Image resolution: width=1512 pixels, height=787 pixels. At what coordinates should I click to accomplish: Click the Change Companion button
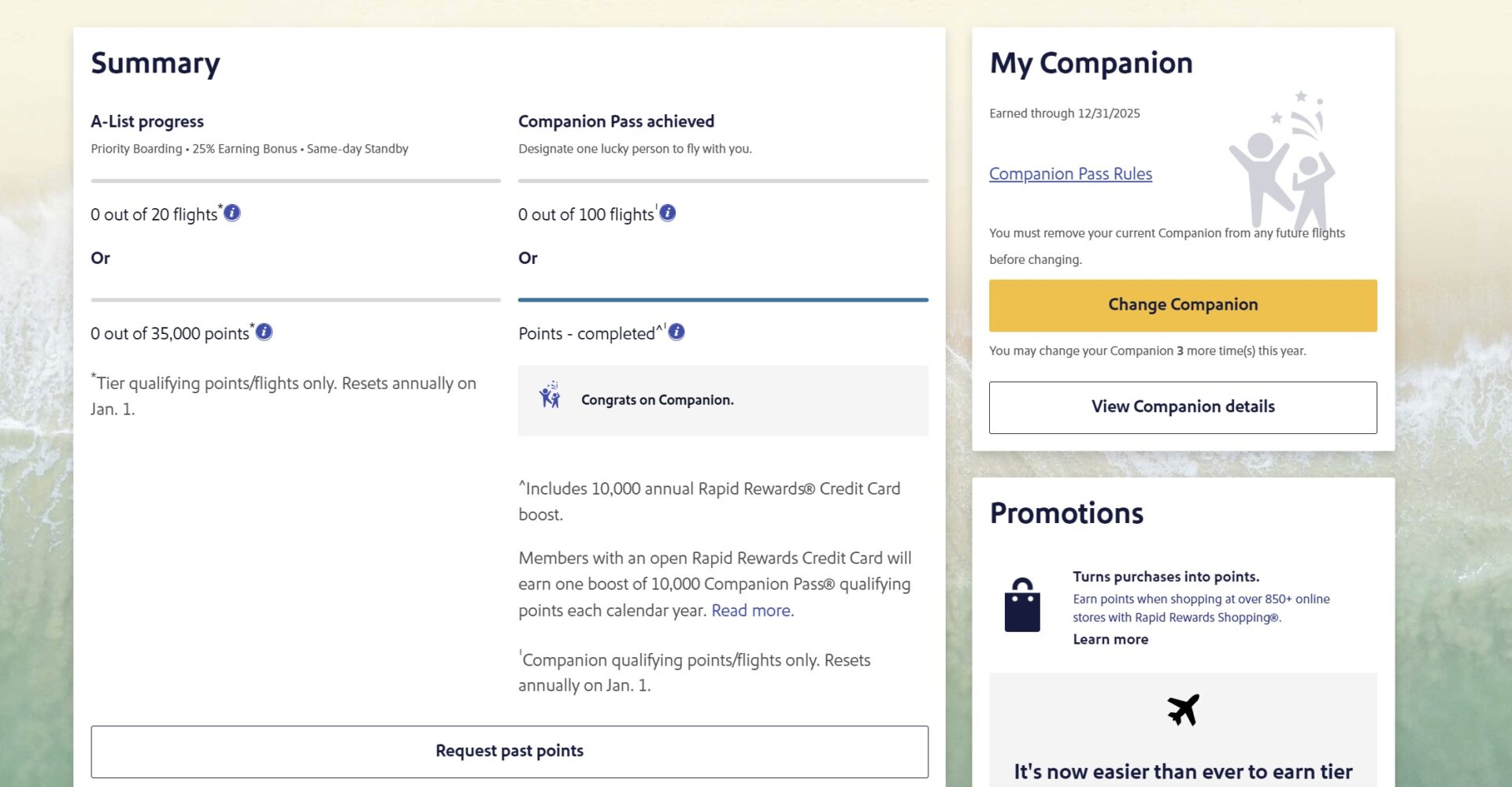click(1182, 305)
